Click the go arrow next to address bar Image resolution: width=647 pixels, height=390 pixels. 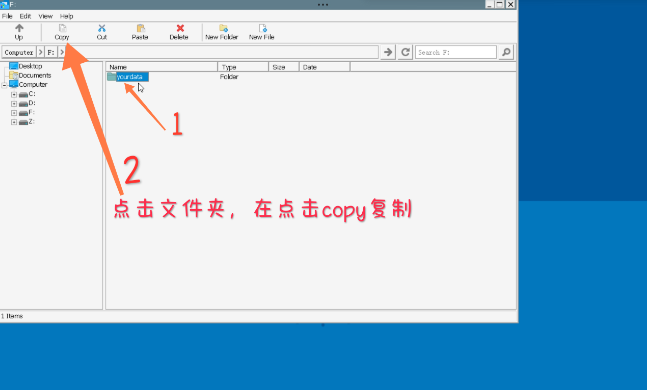click(x=387, y=52)
